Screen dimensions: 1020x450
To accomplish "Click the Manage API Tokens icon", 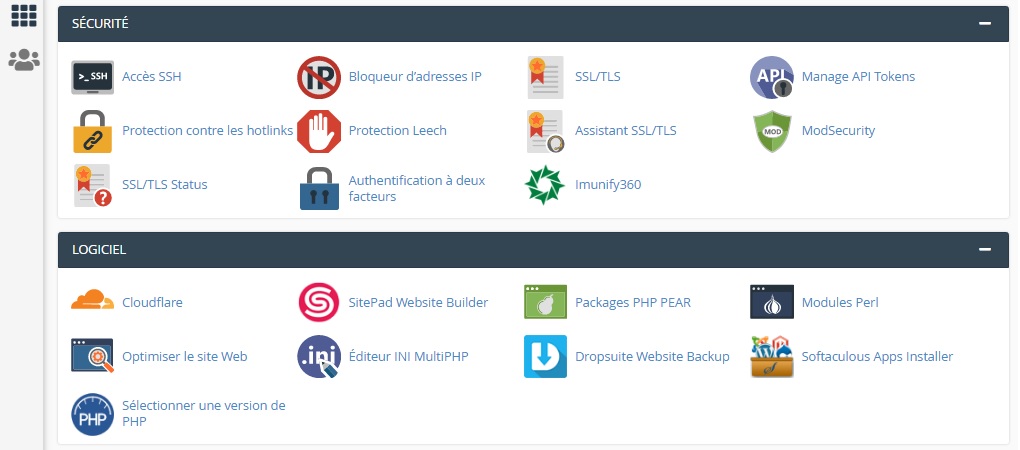I will coord(772,77).
